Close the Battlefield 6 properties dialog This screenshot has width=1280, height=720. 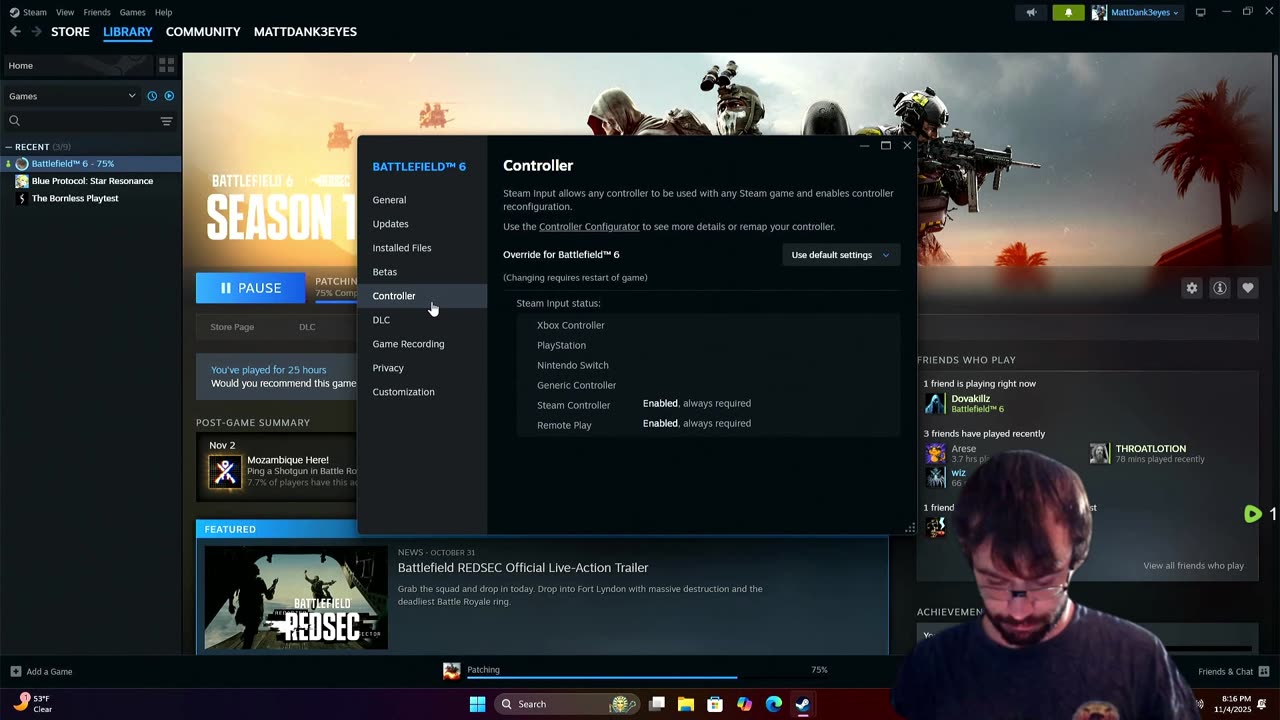coord(907,146)
